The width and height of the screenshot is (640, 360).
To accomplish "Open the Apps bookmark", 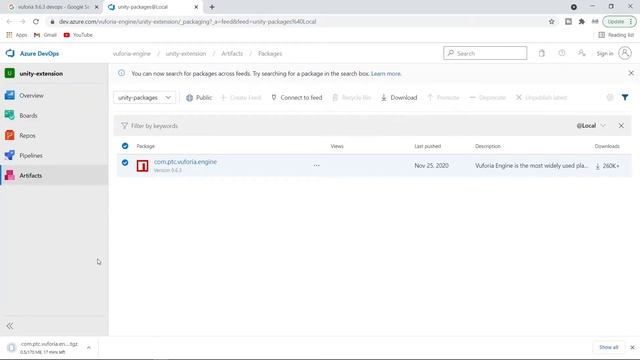I will 17,35.
